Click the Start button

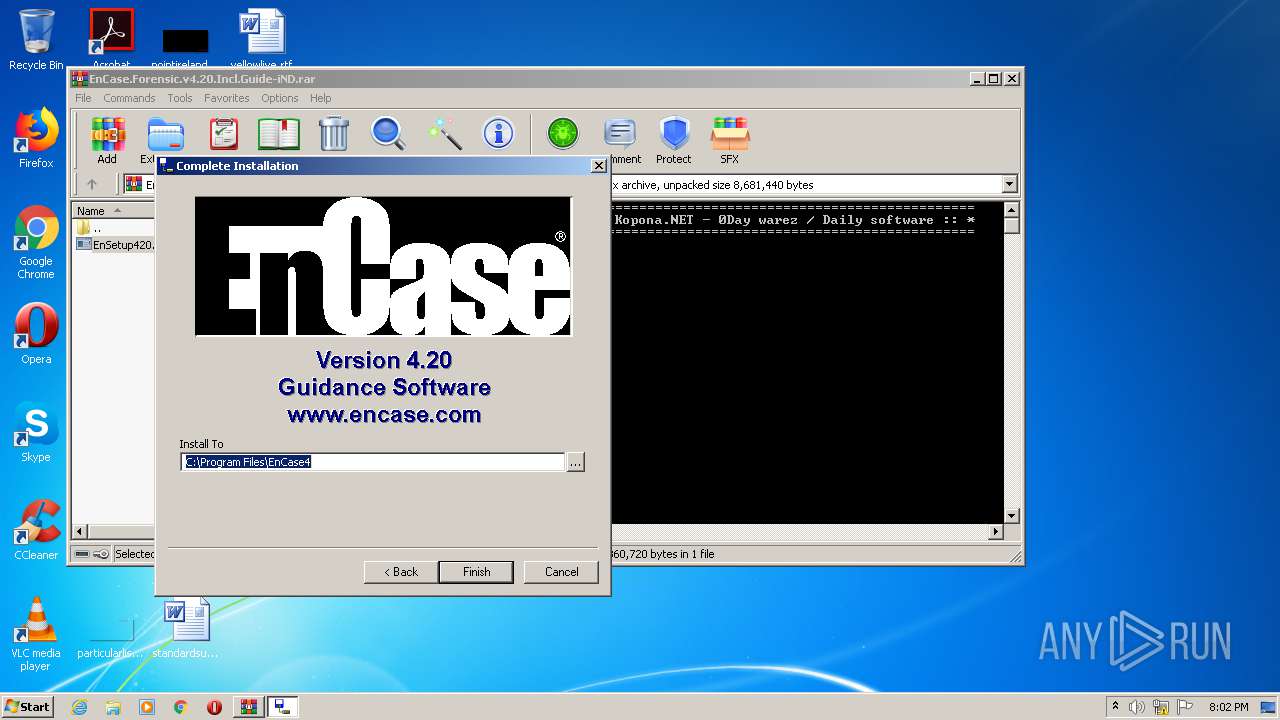coord(27,707)
